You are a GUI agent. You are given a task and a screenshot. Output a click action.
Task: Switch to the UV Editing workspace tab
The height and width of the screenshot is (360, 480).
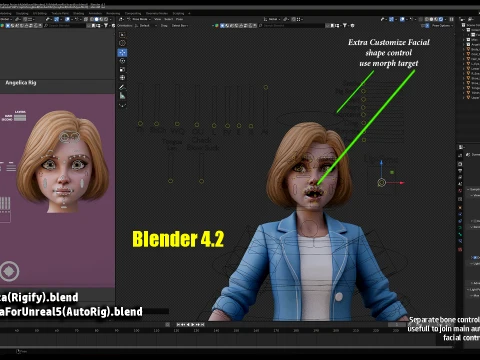coord(40,13)
